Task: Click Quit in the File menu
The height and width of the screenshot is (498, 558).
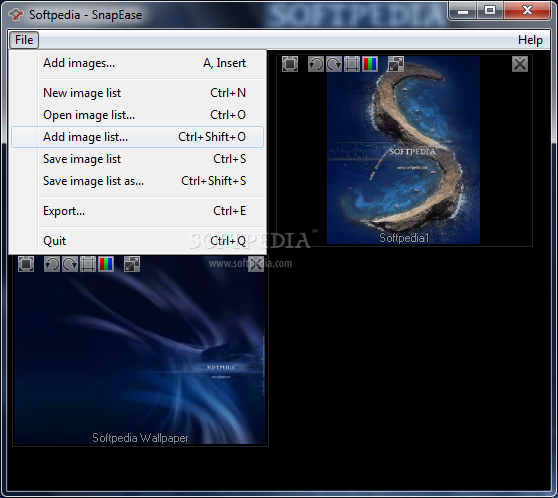Action: point(137,241)
